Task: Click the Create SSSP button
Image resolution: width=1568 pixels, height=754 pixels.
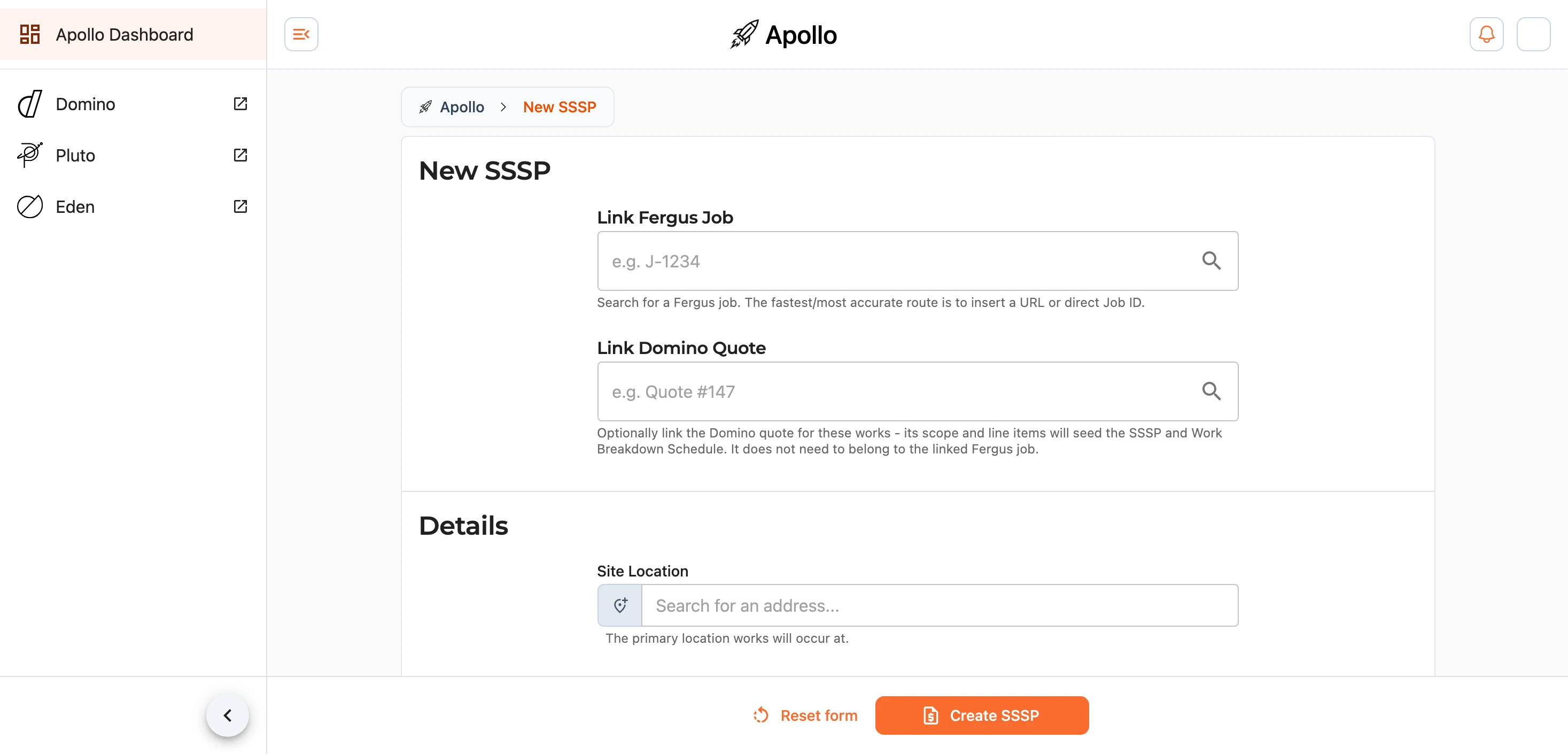Action: coord(981,715)
